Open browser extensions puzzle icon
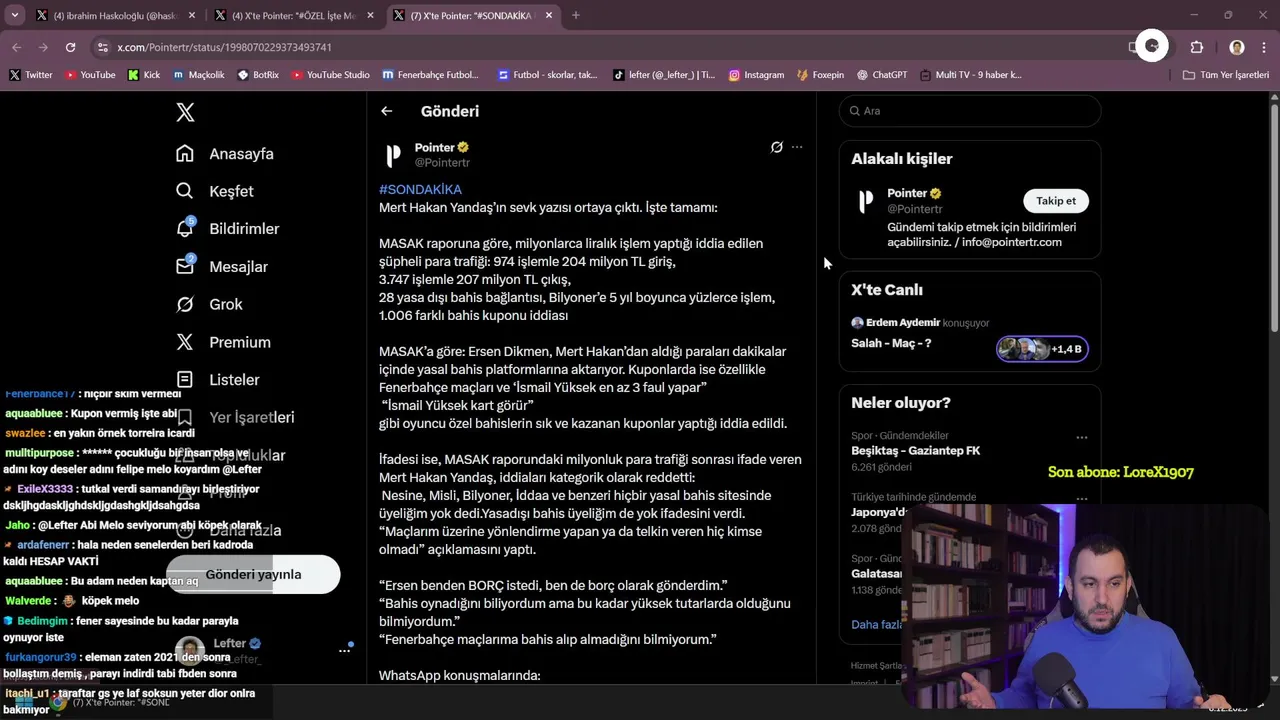Screen dimensions: 1280x720 1197,47
